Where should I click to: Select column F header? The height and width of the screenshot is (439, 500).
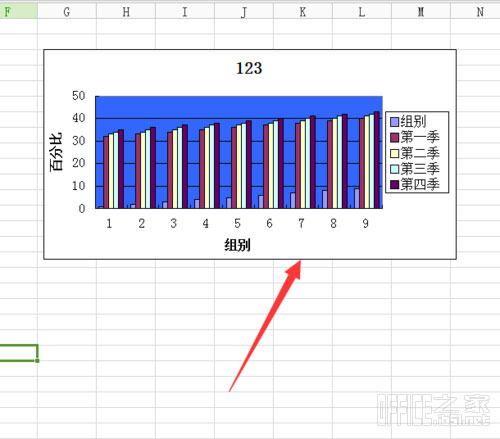click(x=18, y=12)
